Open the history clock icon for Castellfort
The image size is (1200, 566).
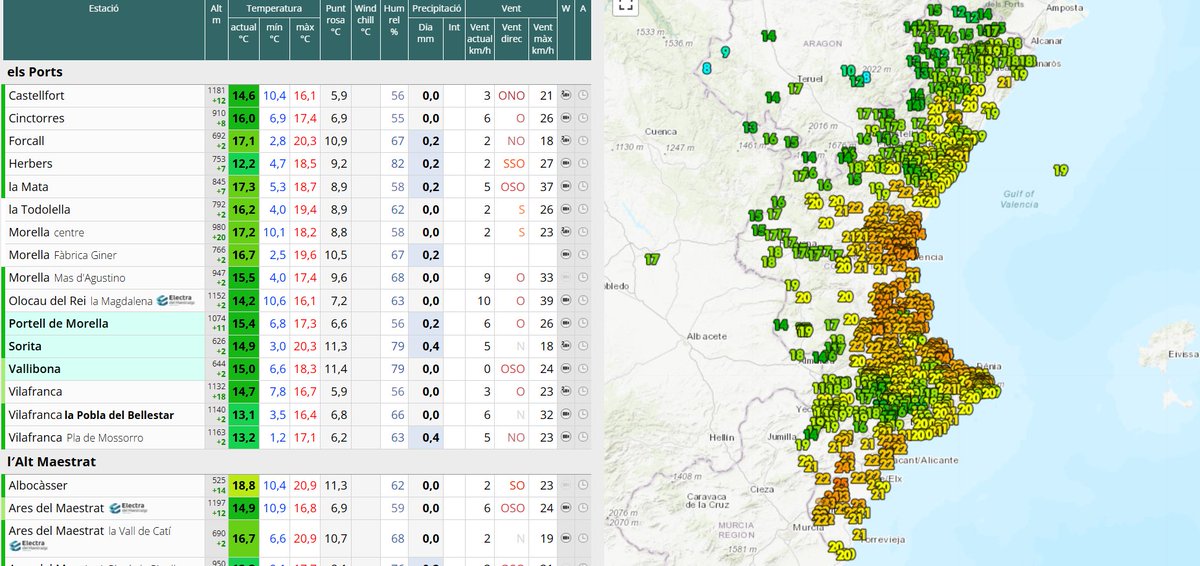tap(583, 96)
